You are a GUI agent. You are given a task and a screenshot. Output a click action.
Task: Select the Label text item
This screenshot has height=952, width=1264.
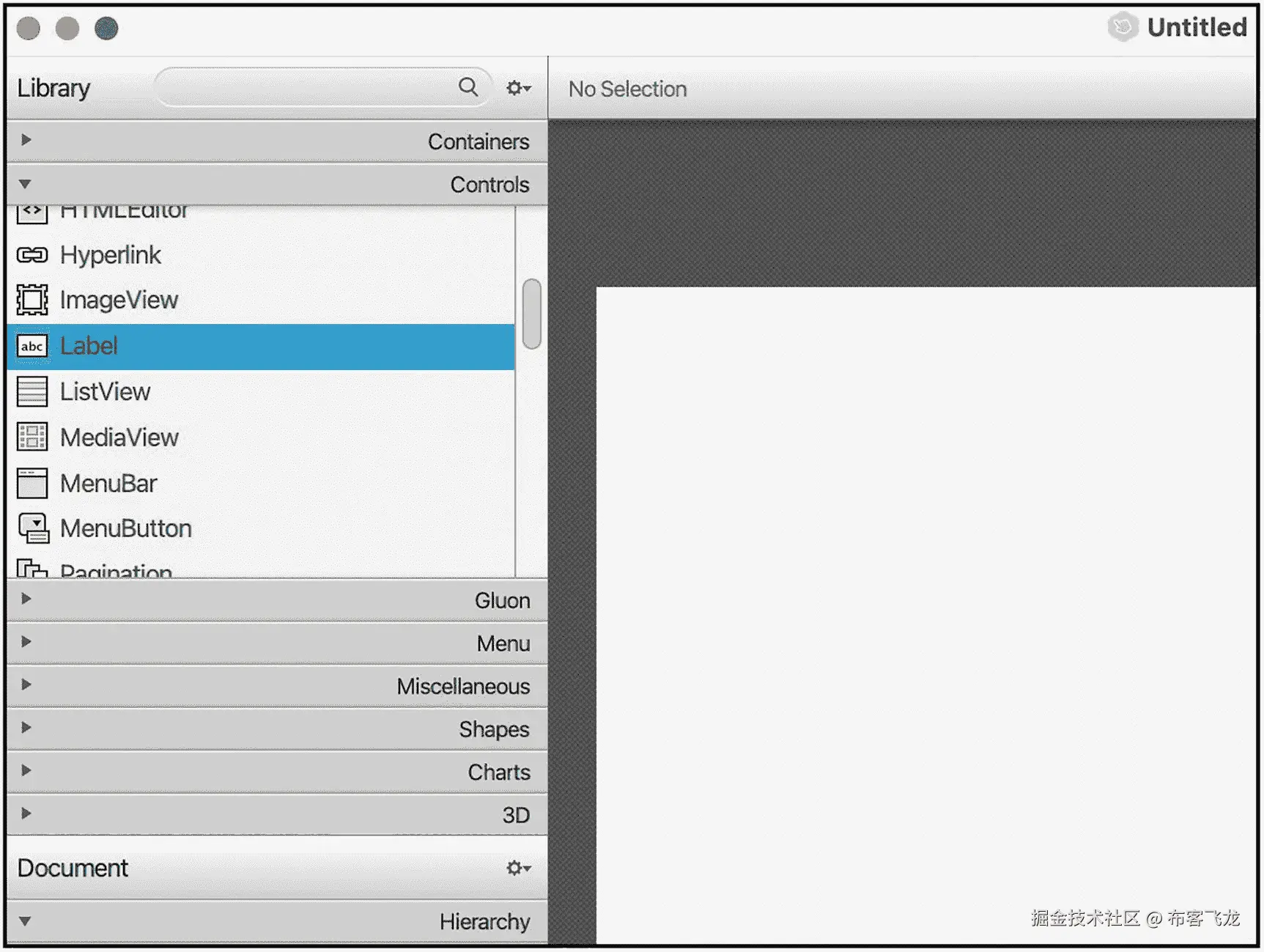click(x=89, y=346)
